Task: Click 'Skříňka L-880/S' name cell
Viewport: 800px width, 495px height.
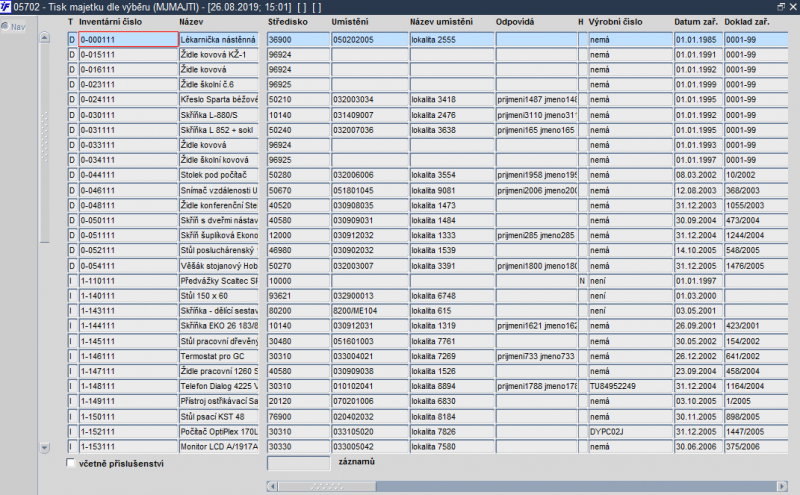Action: point(219,115)
